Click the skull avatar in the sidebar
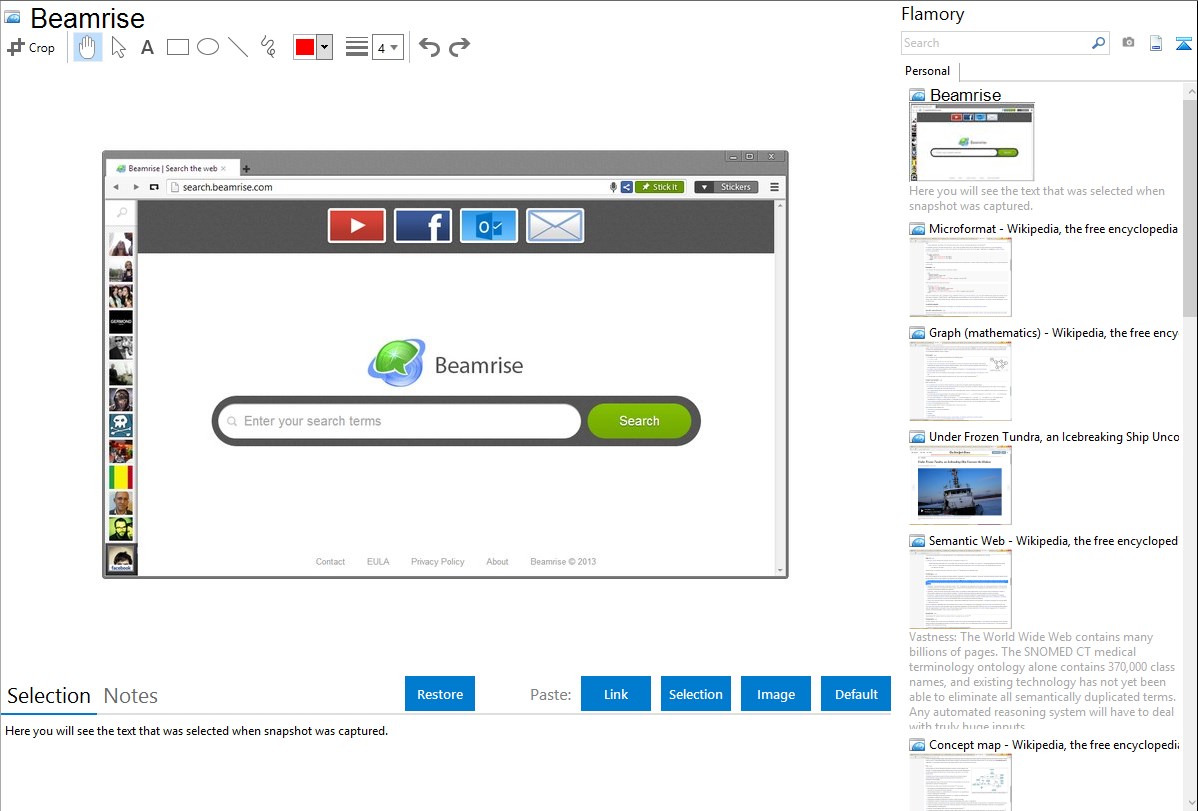1198x811 pixels. tap(121, 425)
